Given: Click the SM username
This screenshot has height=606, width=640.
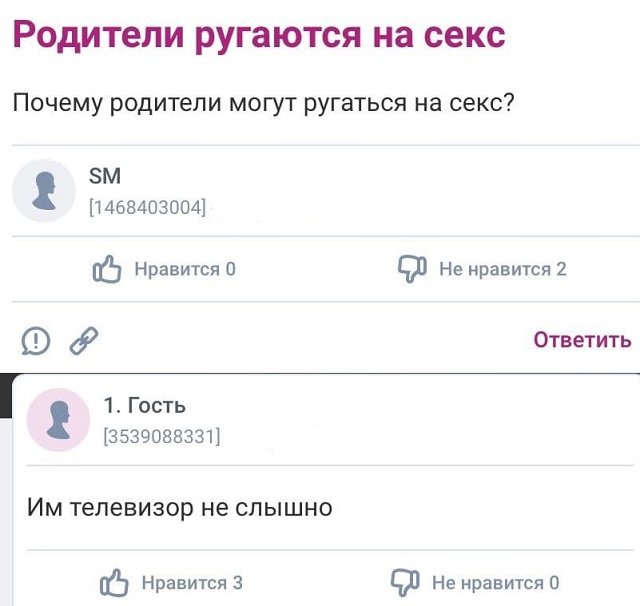Looking at the screenshot, I should (105, 177).
